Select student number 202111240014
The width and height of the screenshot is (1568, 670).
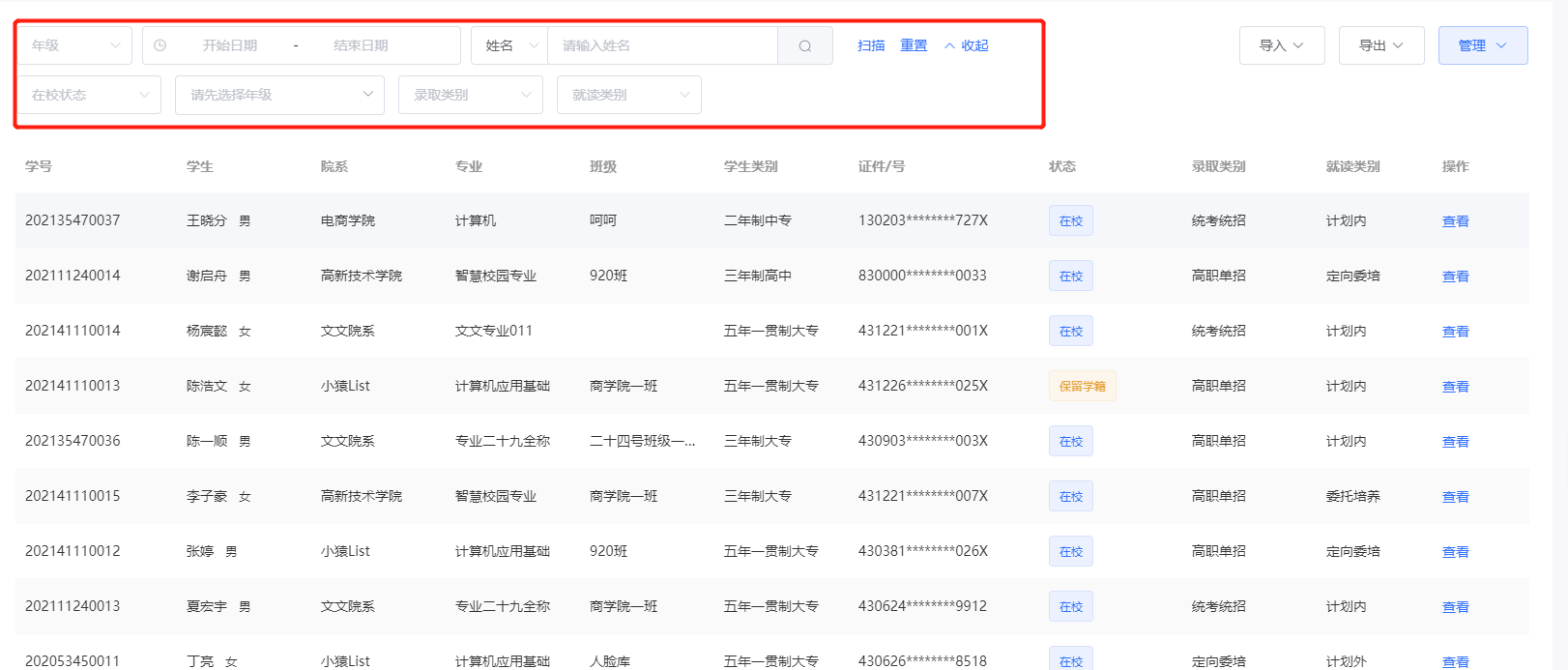pos(73,276)
